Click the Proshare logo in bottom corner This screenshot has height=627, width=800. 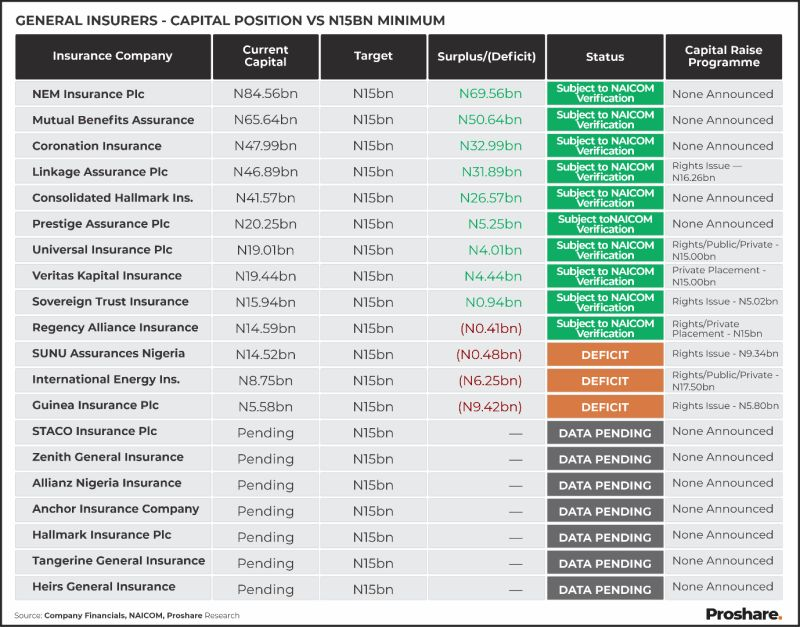coord(743,614)
